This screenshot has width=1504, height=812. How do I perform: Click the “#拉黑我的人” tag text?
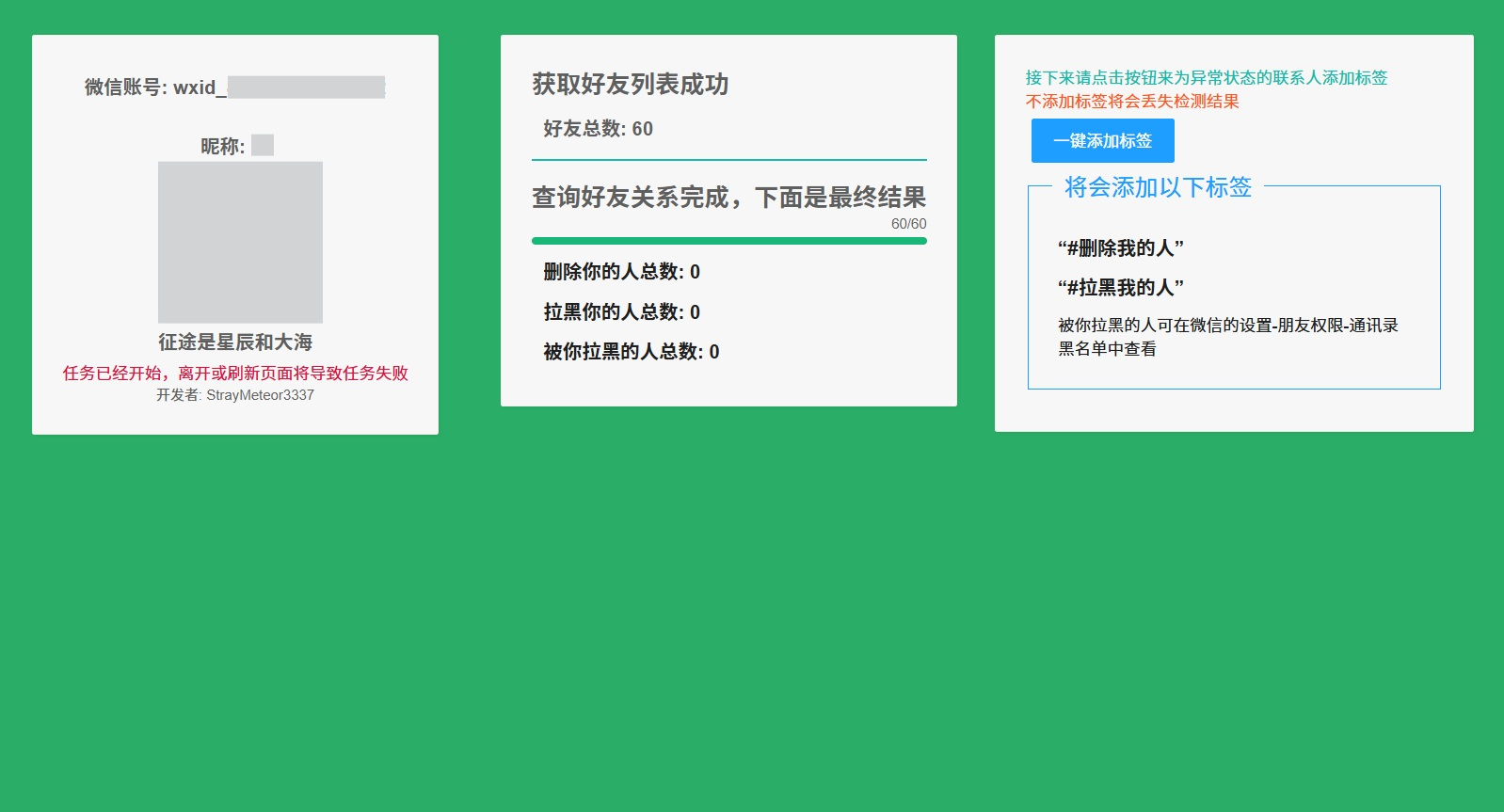[x=1120, y=288]
